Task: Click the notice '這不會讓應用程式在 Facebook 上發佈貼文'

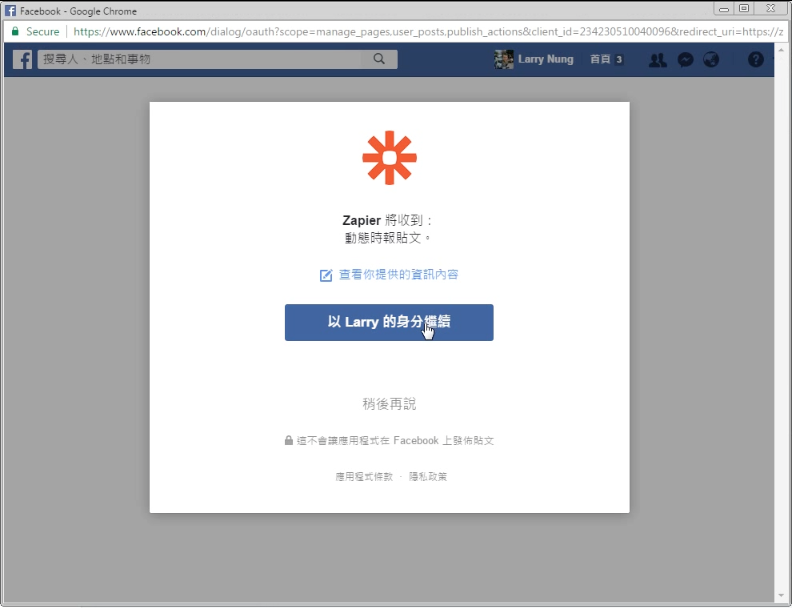Action: pyautogui.click(x=395, y=441)
